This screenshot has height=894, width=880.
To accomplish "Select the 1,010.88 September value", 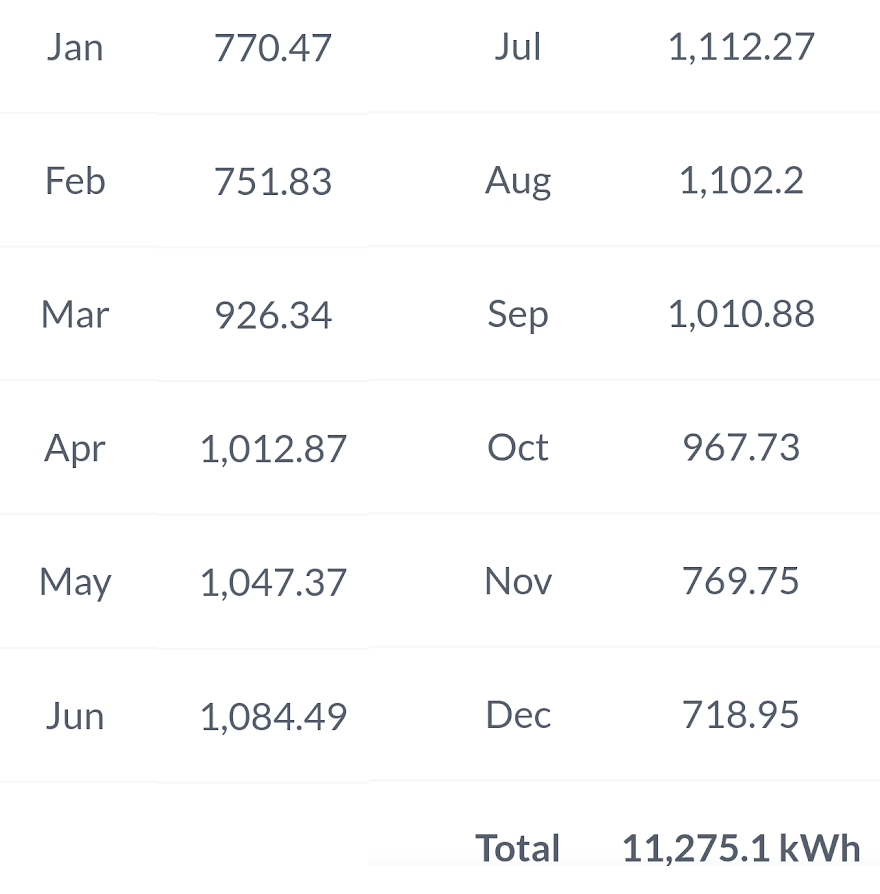I will [x=741, y=314].
